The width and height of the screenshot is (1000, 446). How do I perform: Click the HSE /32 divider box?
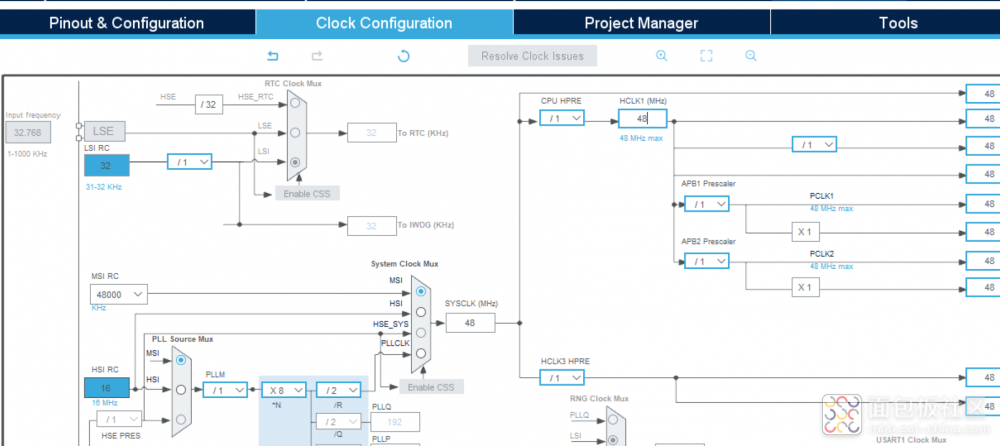click(209, 105)
